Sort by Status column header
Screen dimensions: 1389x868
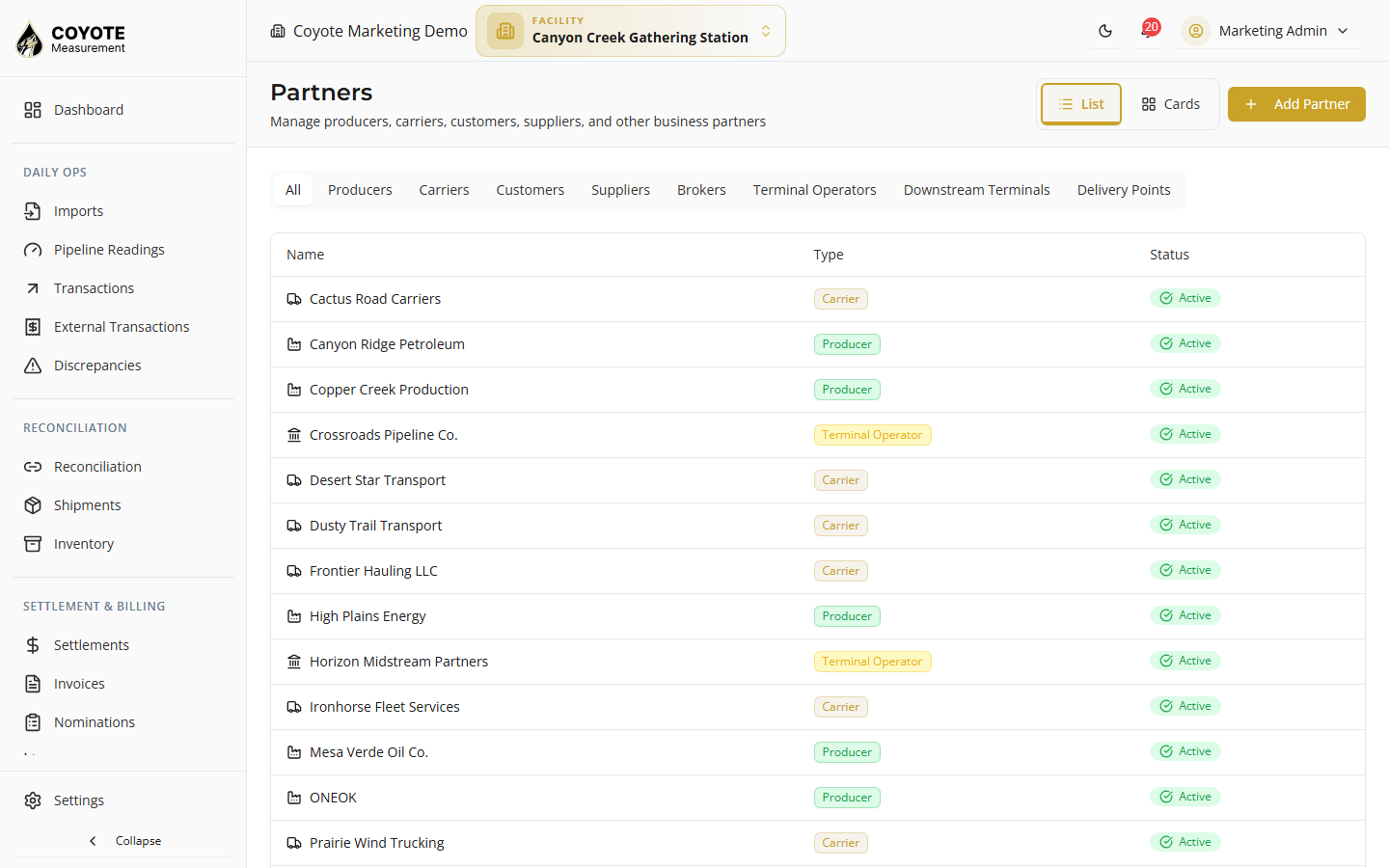(1169, 255)
